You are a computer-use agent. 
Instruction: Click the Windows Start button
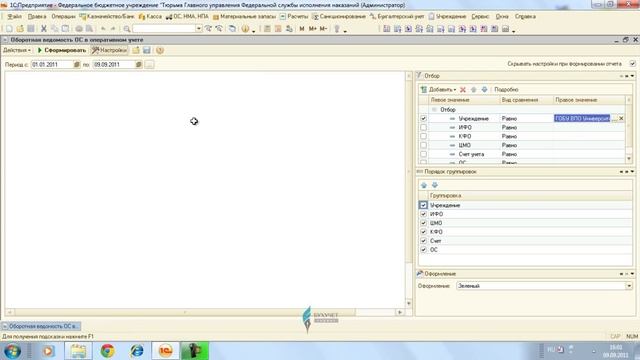[x=13, y=351]
